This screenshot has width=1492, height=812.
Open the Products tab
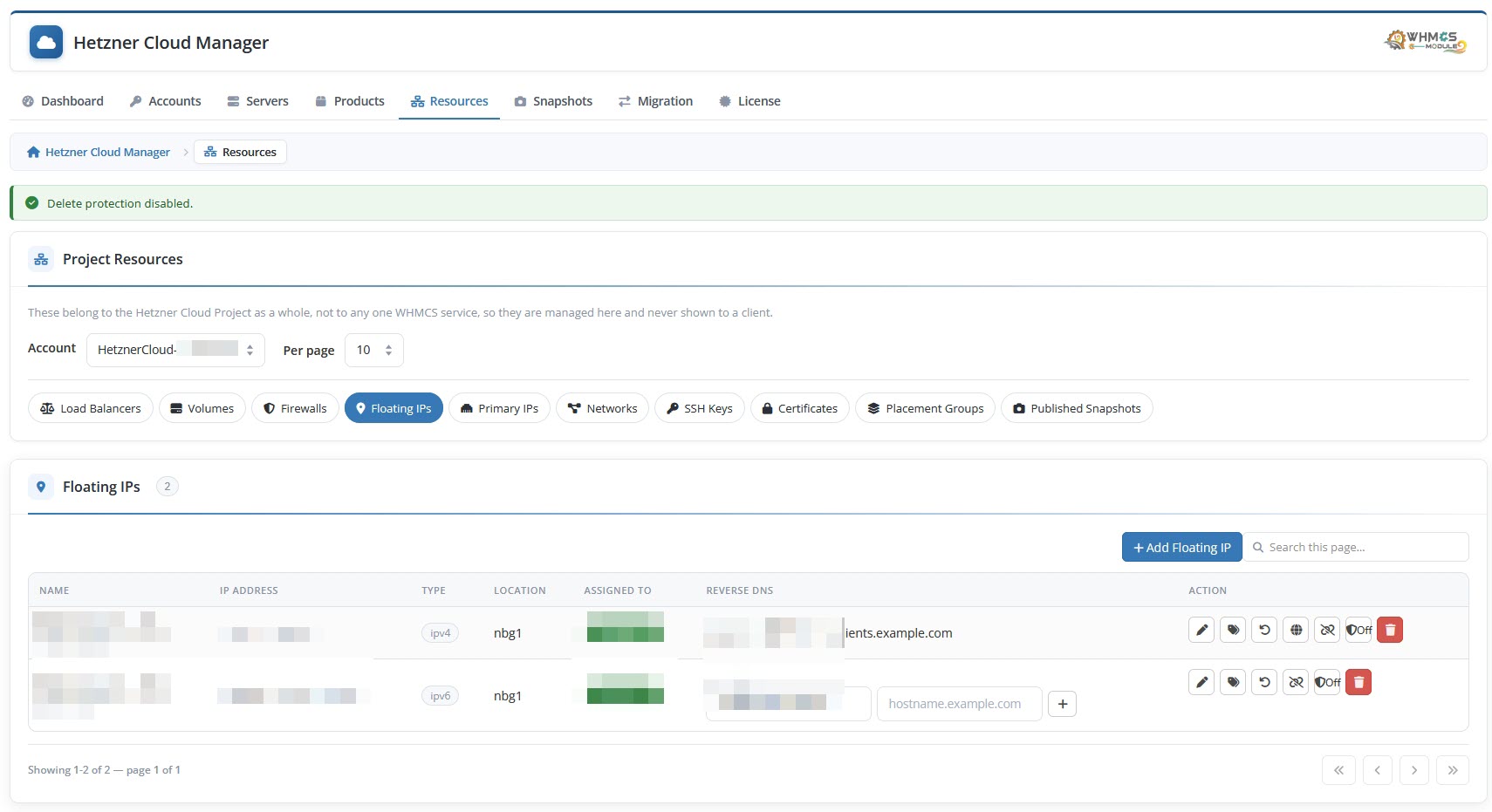click(350, 101)
